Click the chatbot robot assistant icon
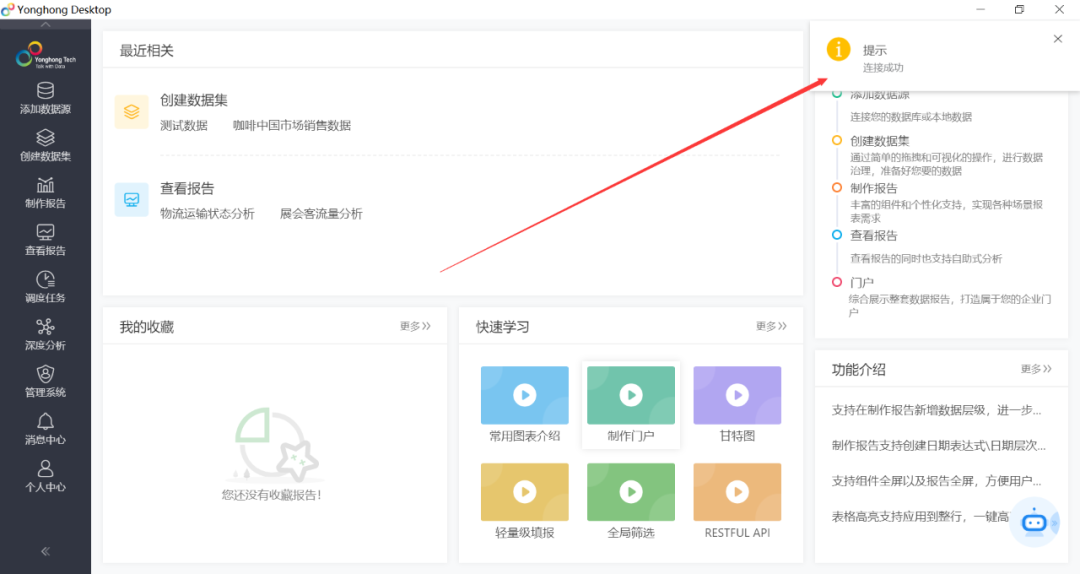1080x574 pixels. [1033, 522]
